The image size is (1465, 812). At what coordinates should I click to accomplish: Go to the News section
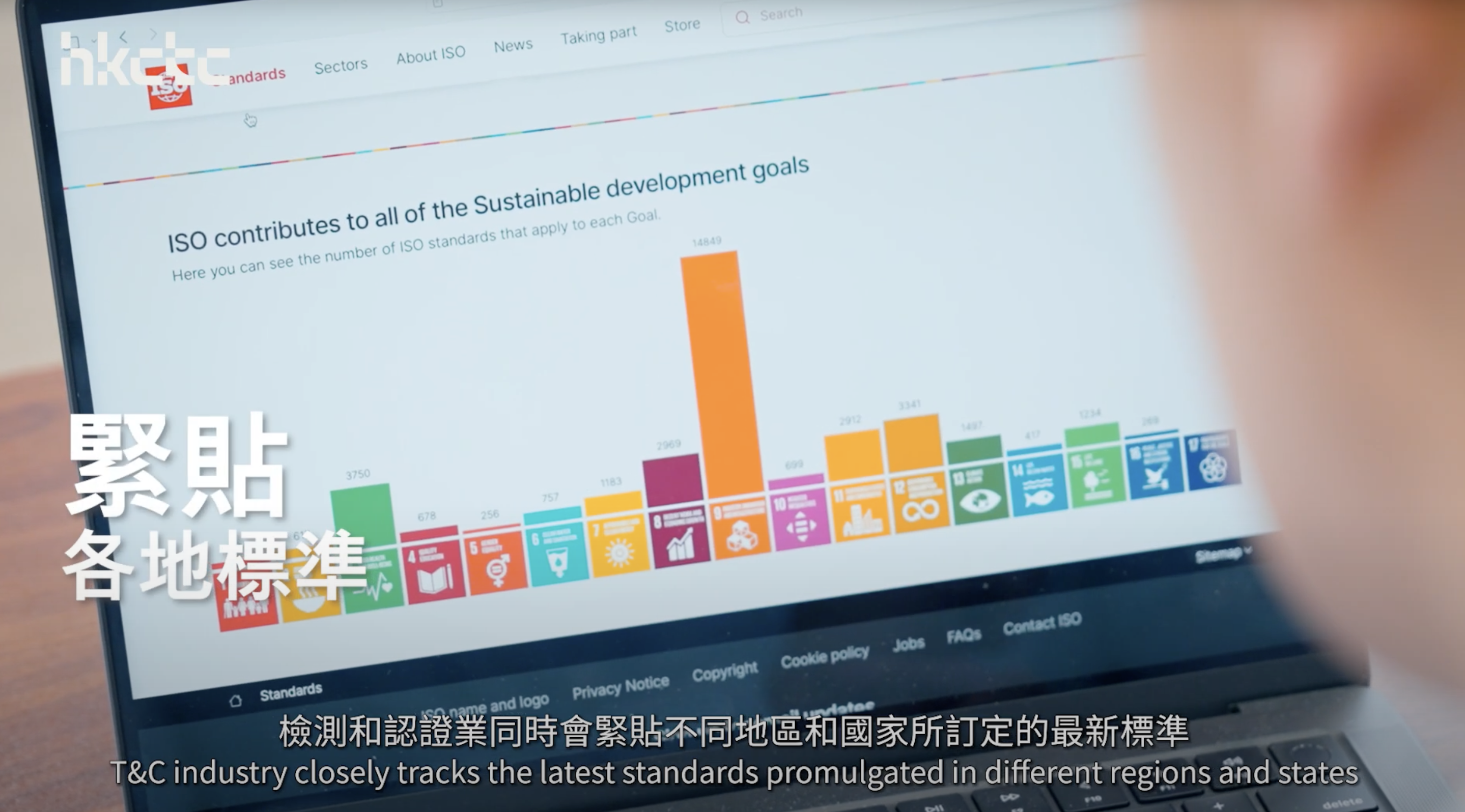pyautogui.click(x=513, y=45)
